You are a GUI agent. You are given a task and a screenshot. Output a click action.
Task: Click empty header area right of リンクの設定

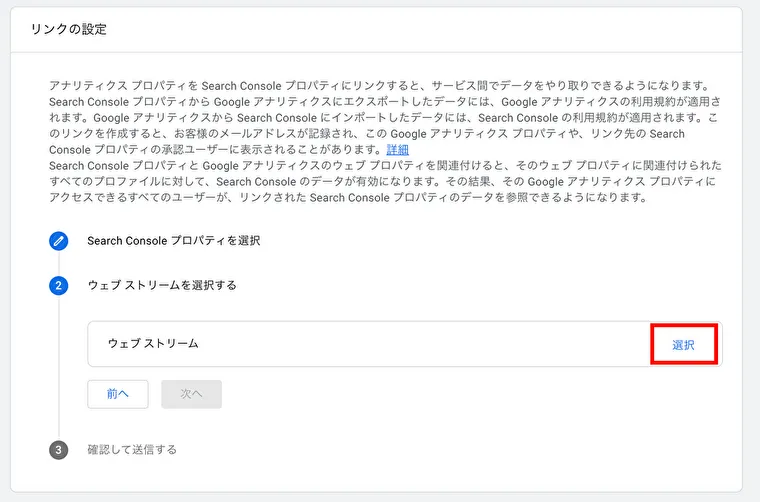pos(422,30)
